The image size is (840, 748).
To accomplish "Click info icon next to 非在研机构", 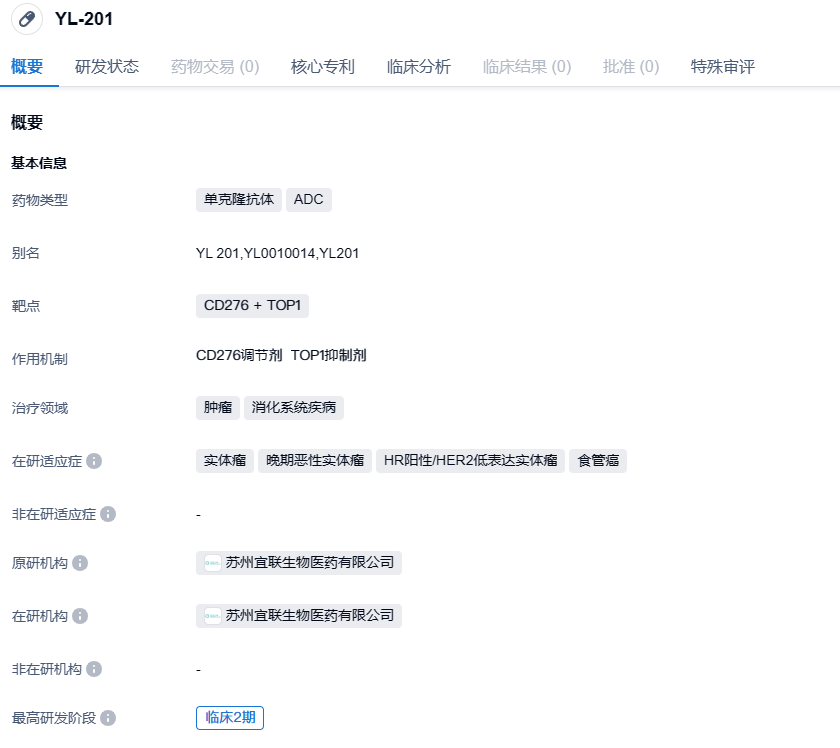I will [94, 669].
